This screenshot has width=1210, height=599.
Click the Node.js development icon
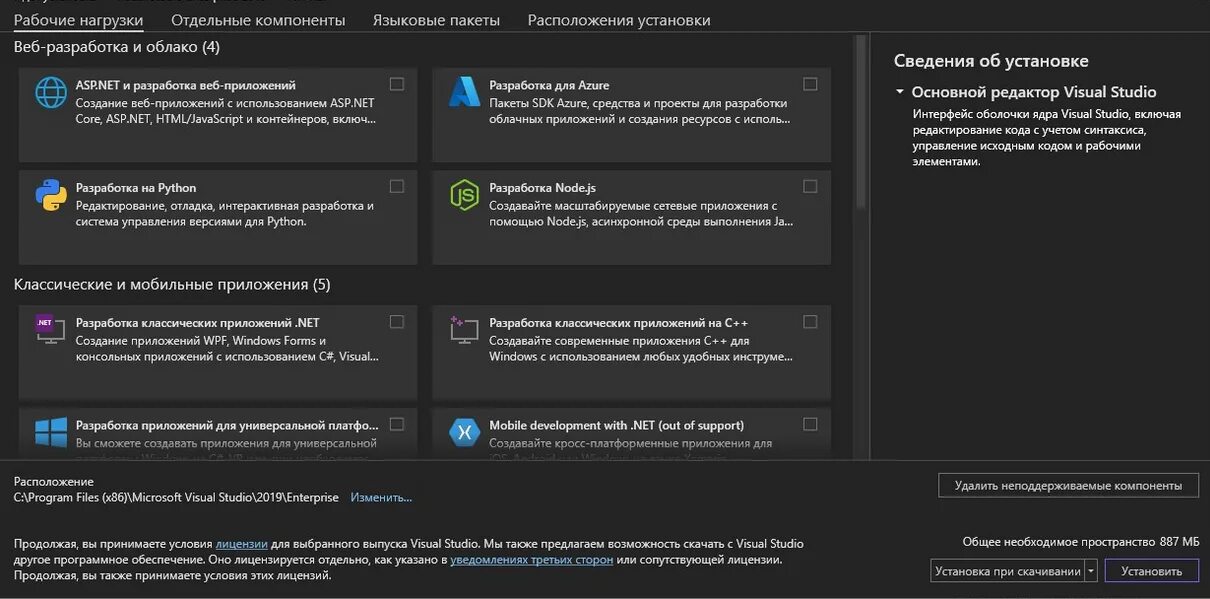click(x=464, y=195)
